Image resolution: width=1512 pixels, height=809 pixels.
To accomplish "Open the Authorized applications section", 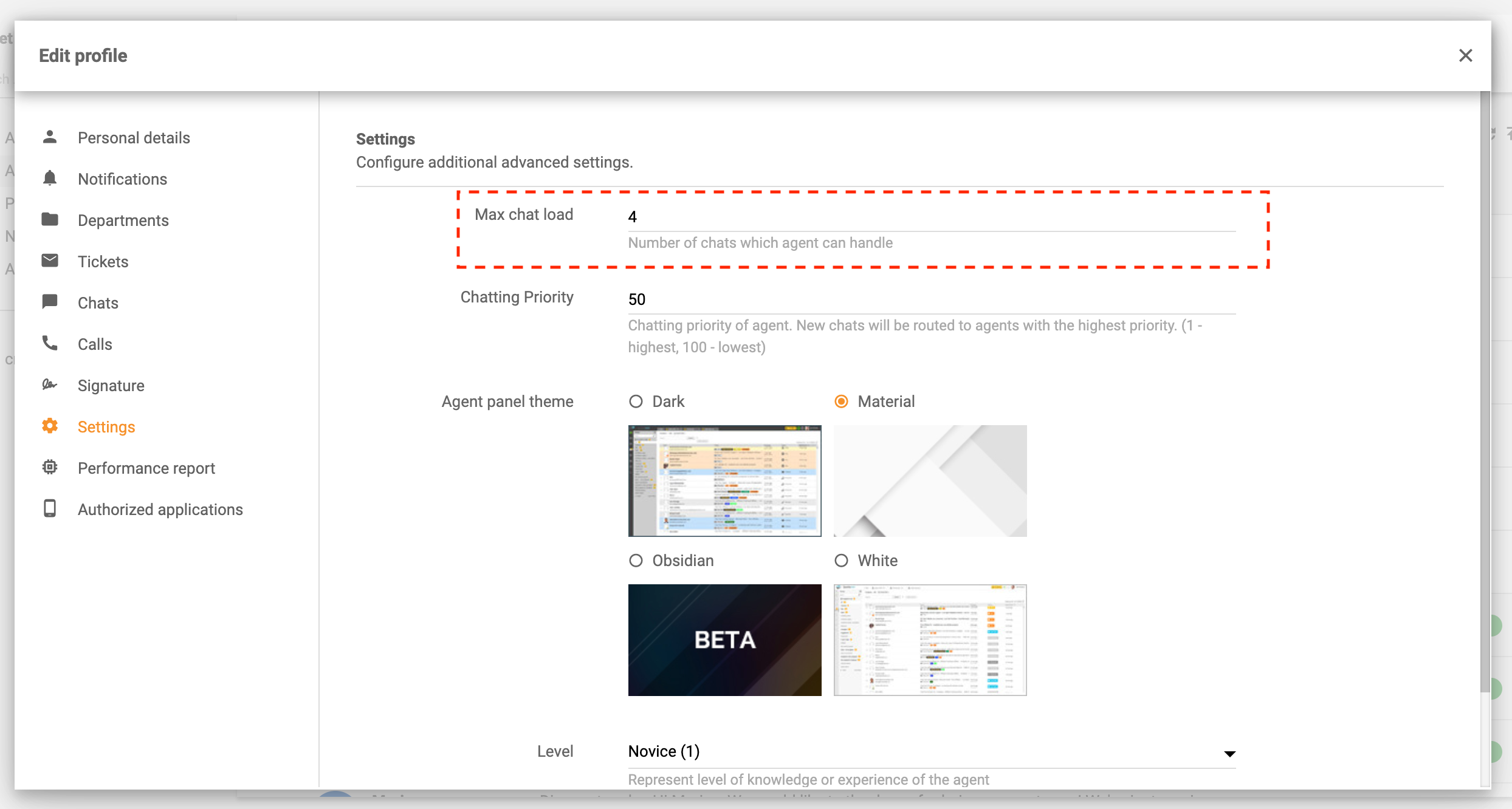I will tap(160, 509).
